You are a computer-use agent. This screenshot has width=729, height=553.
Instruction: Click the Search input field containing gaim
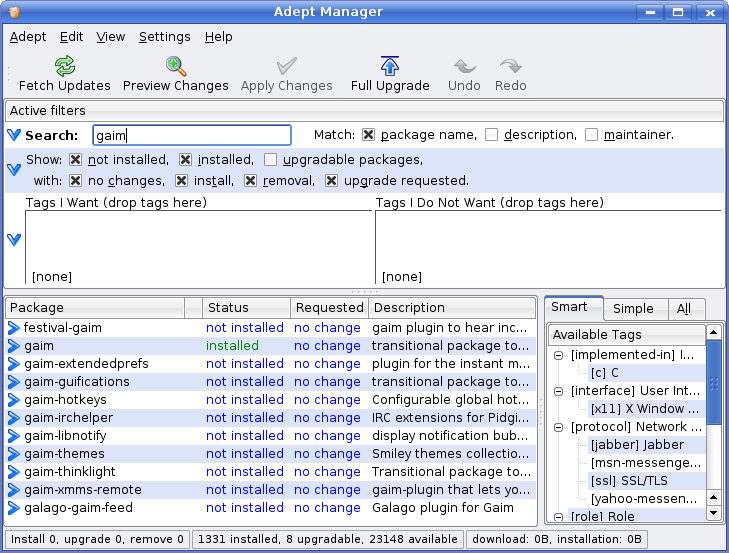191,135
